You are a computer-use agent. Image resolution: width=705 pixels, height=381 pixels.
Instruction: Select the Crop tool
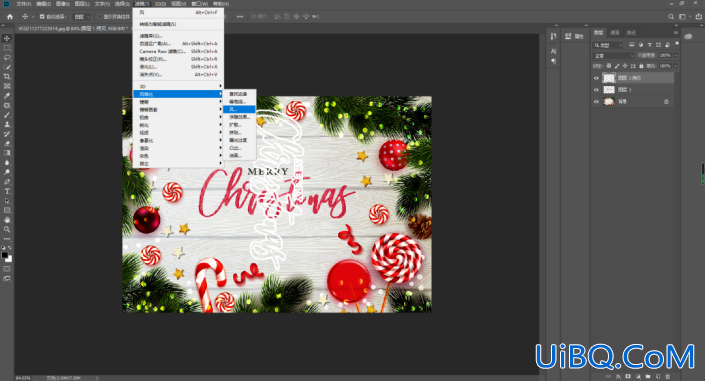[x=7, y=76]
